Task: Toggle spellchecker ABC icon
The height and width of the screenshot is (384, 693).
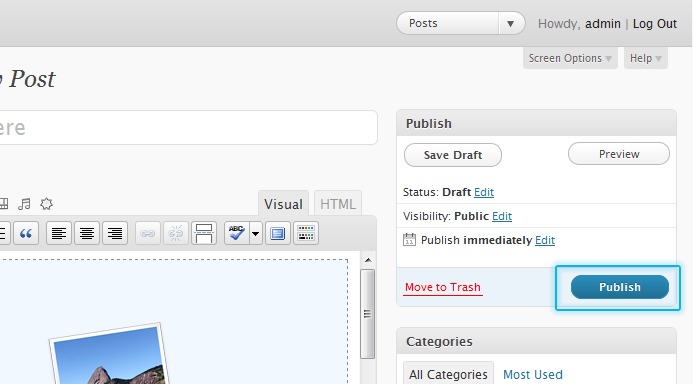Action: (x=236, y=233)
